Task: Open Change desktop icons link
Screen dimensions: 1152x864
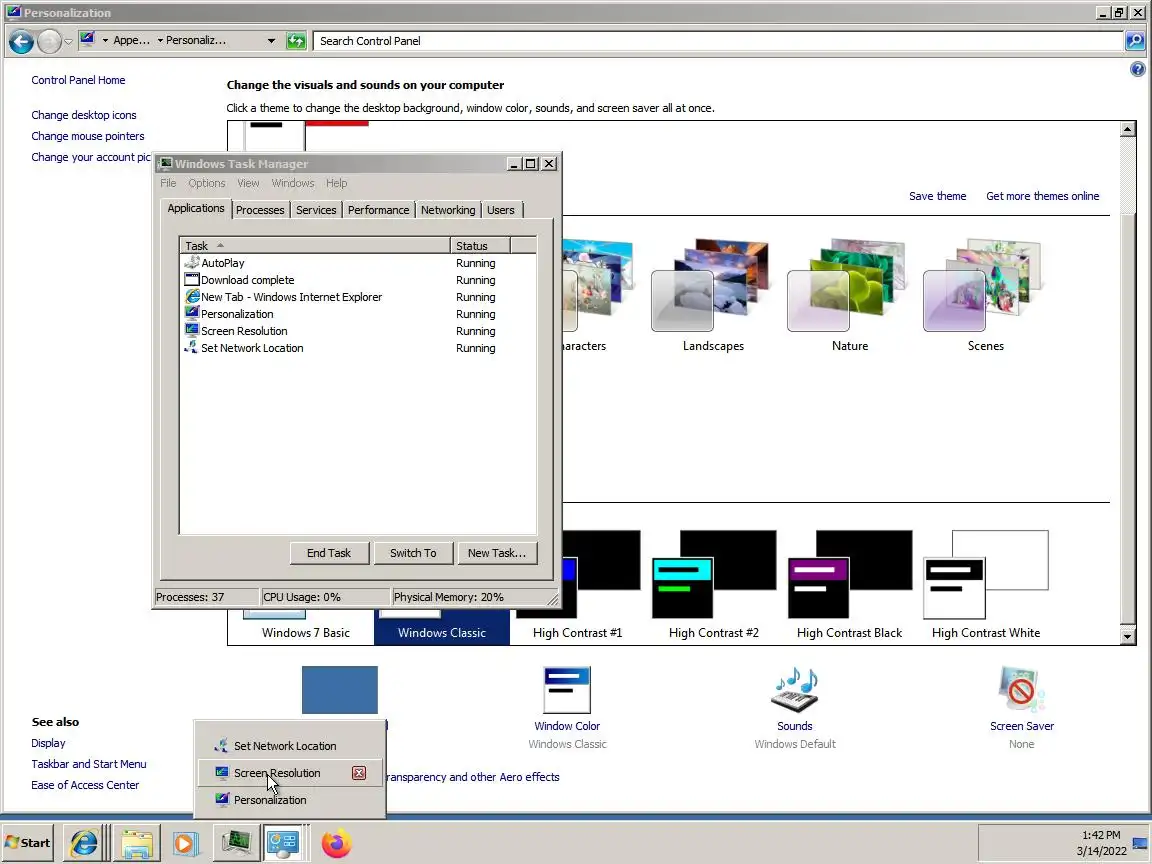Action: [x=84, y=115]
